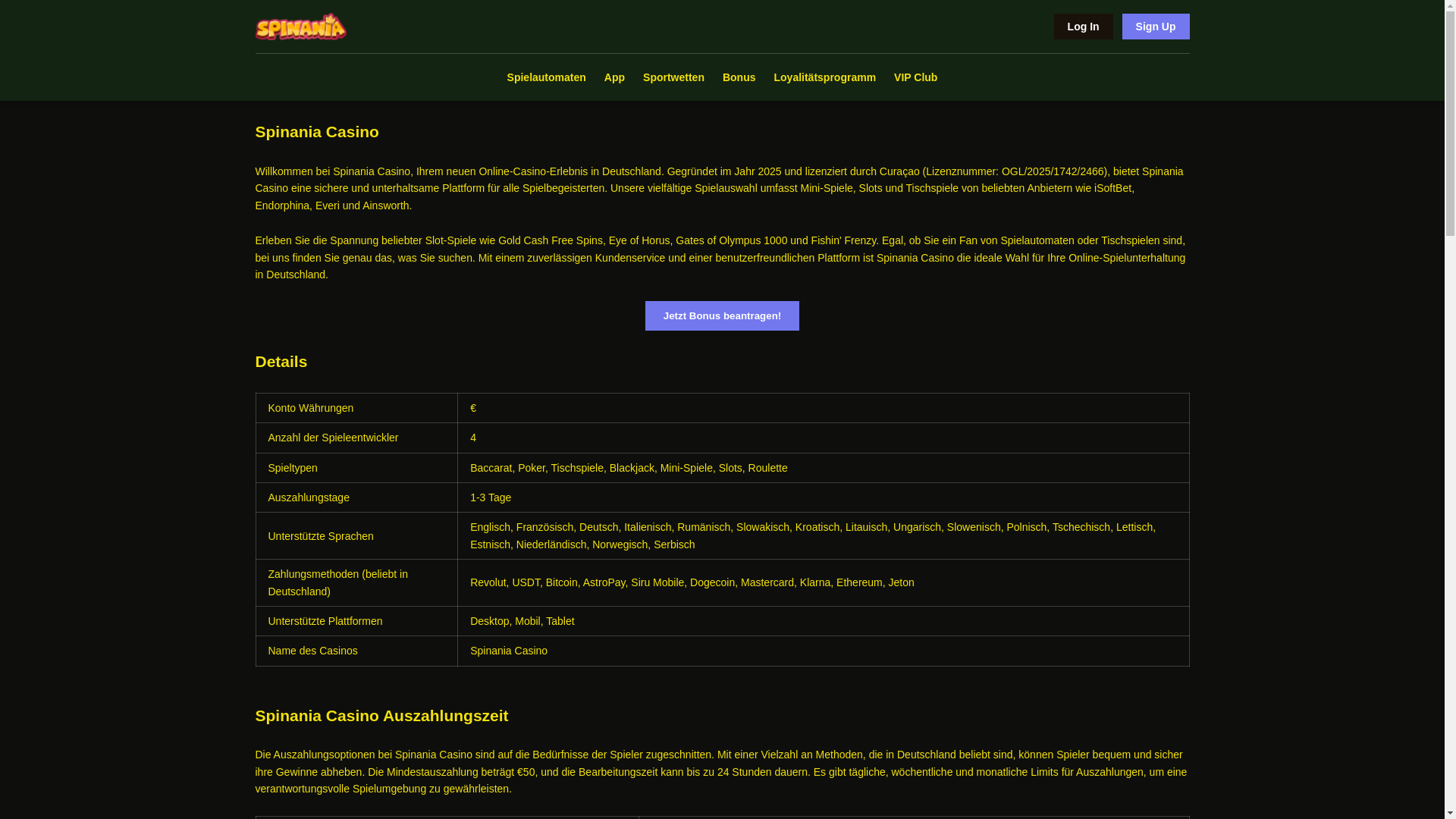Open the Spielautomaten menu item

coord(546,77)
